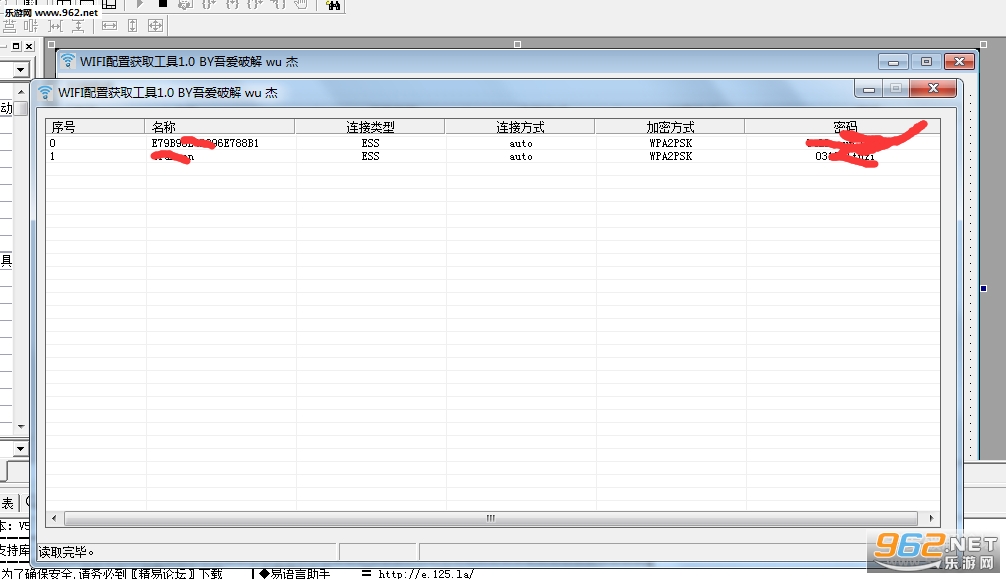Click the left panel's scroll-up arrow
Screen dimensions: 1006x579
[21, 92]
